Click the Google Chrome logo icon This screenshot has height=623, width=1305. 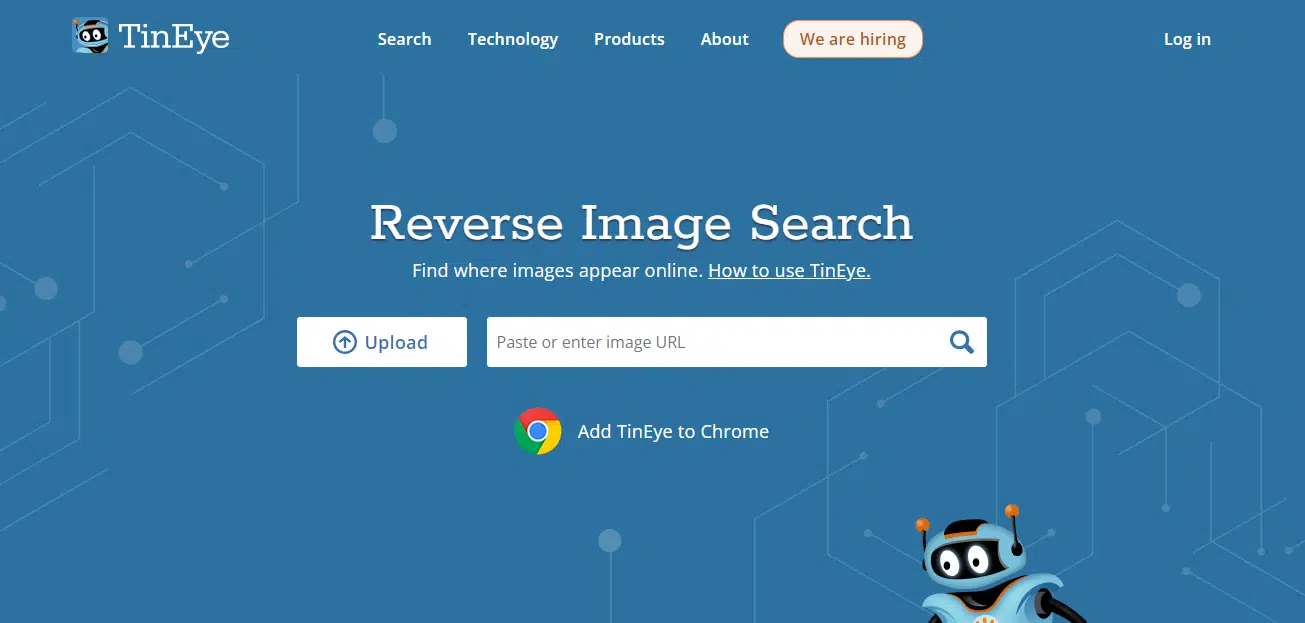coord(538,431)
